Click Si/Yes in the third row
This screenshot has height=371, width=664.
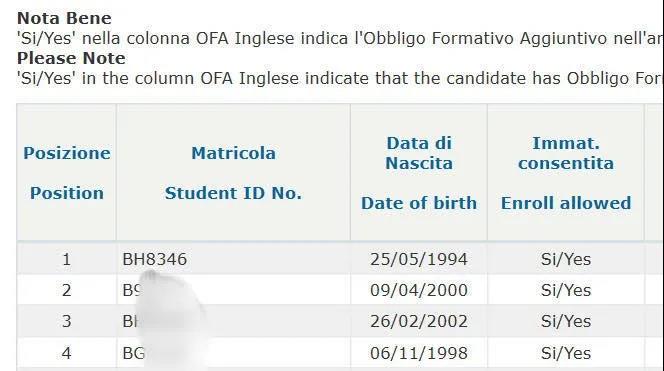coord(566,321)
